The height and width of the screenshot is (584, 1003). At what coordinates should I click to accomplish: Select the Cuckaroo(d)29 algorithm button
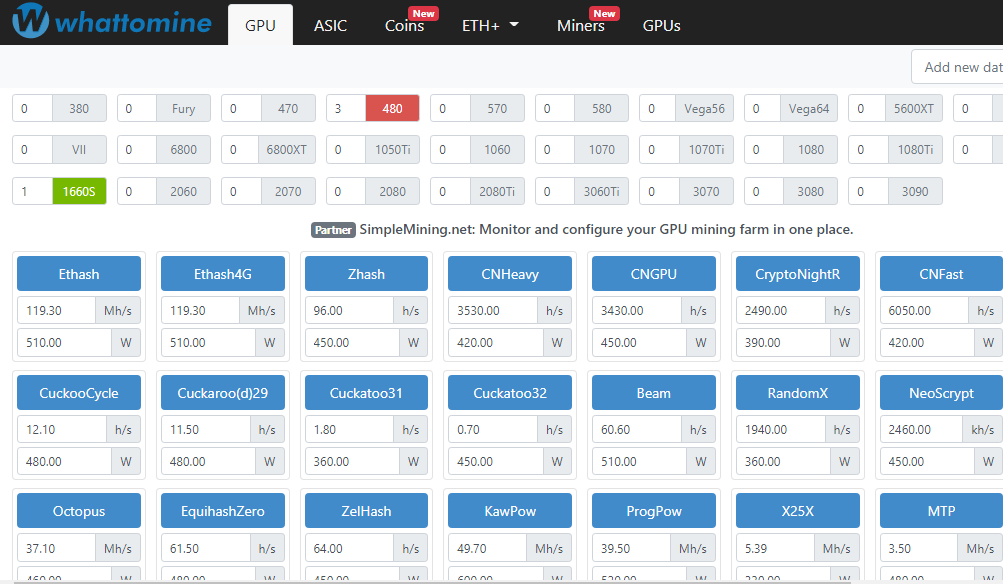coord(223,393)
